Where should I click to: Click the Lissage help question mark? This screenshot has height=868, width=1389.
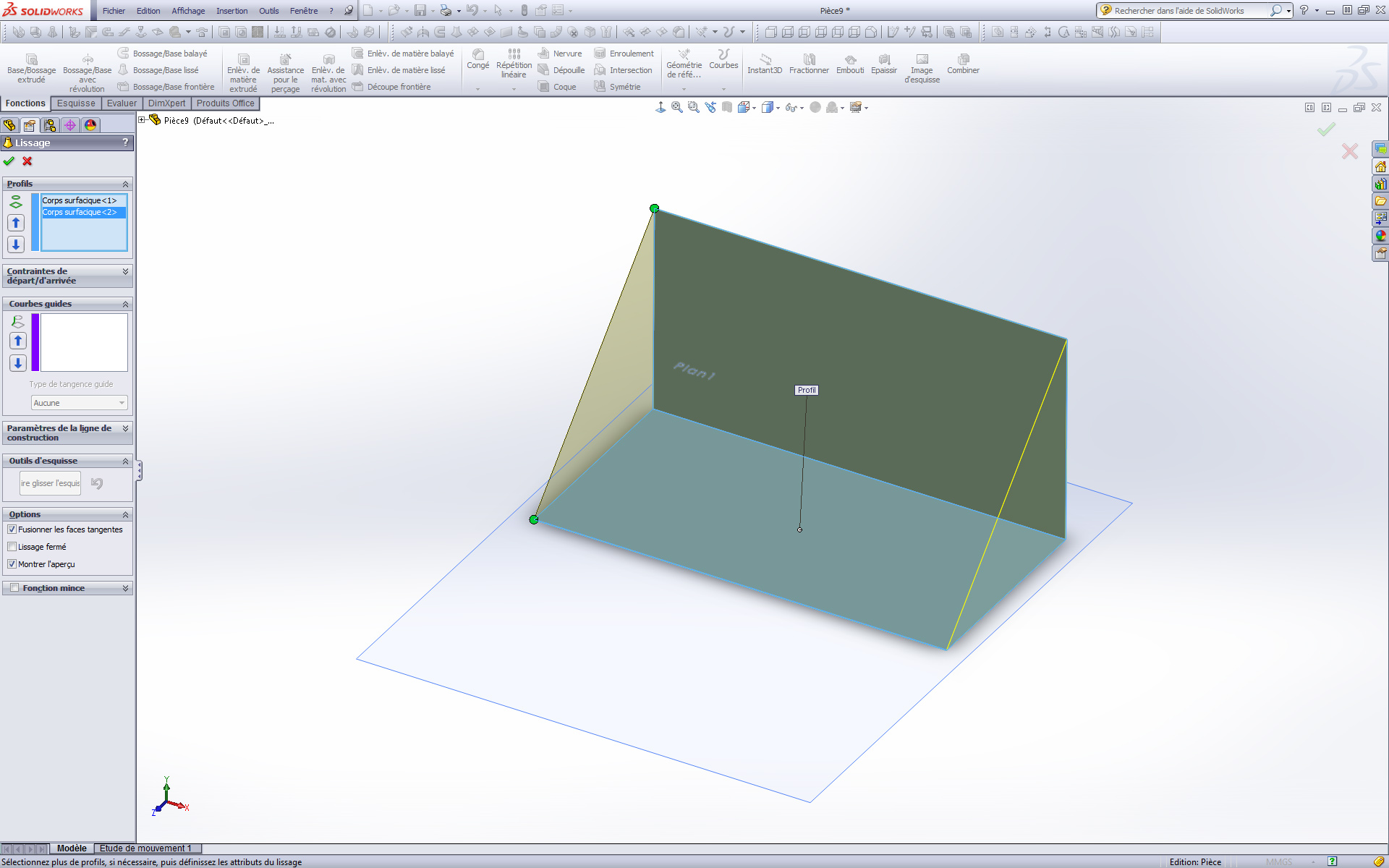pos(126,142)
